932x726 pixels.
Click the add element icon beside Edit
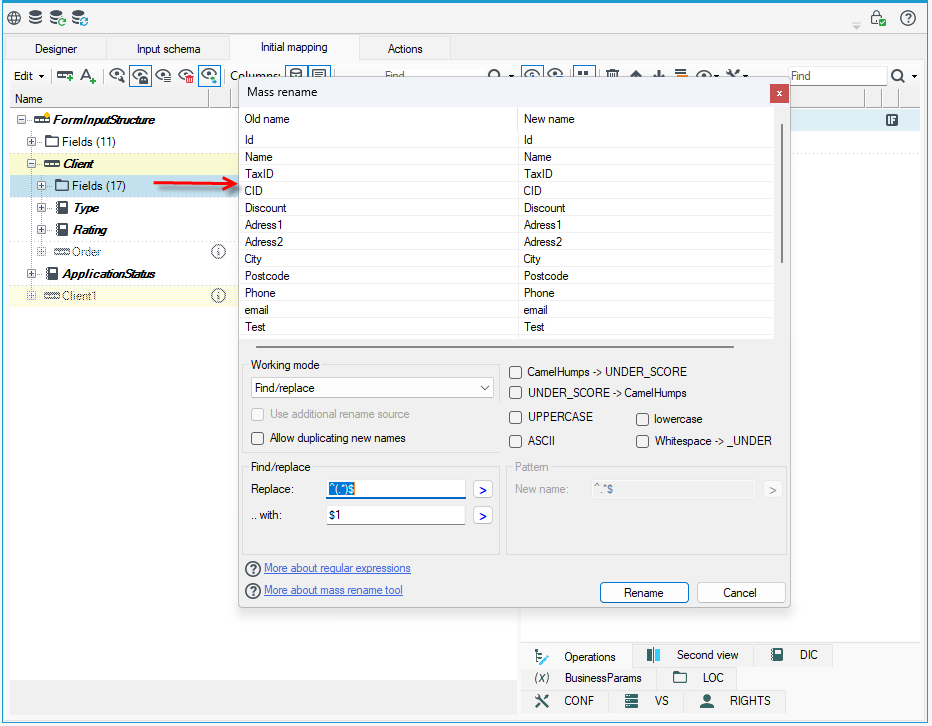(x=65, y=76)
